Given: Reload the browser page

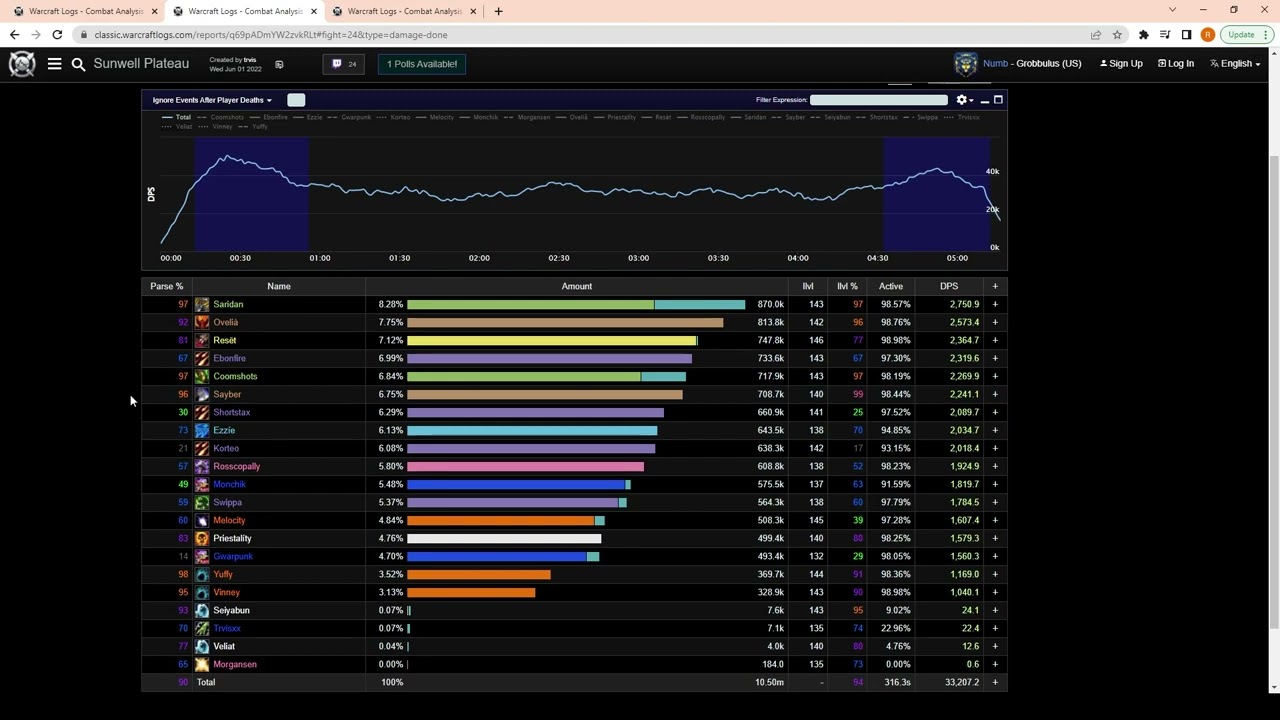Looking at the screenshot, I should pos(57,35).
